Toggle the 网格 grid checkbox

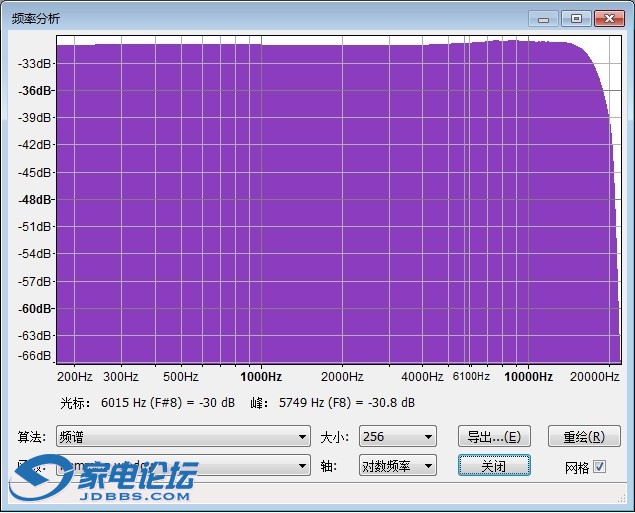click(599, 467)
